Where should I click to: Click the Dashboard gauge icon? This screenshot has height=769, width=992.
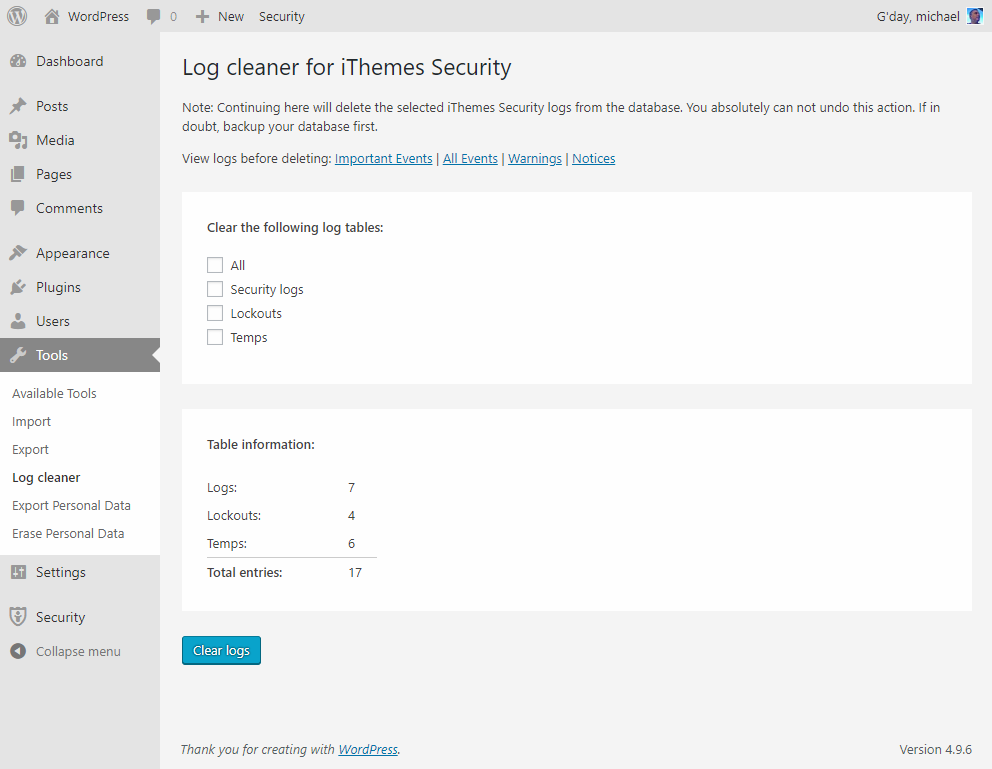pos(18,61)
